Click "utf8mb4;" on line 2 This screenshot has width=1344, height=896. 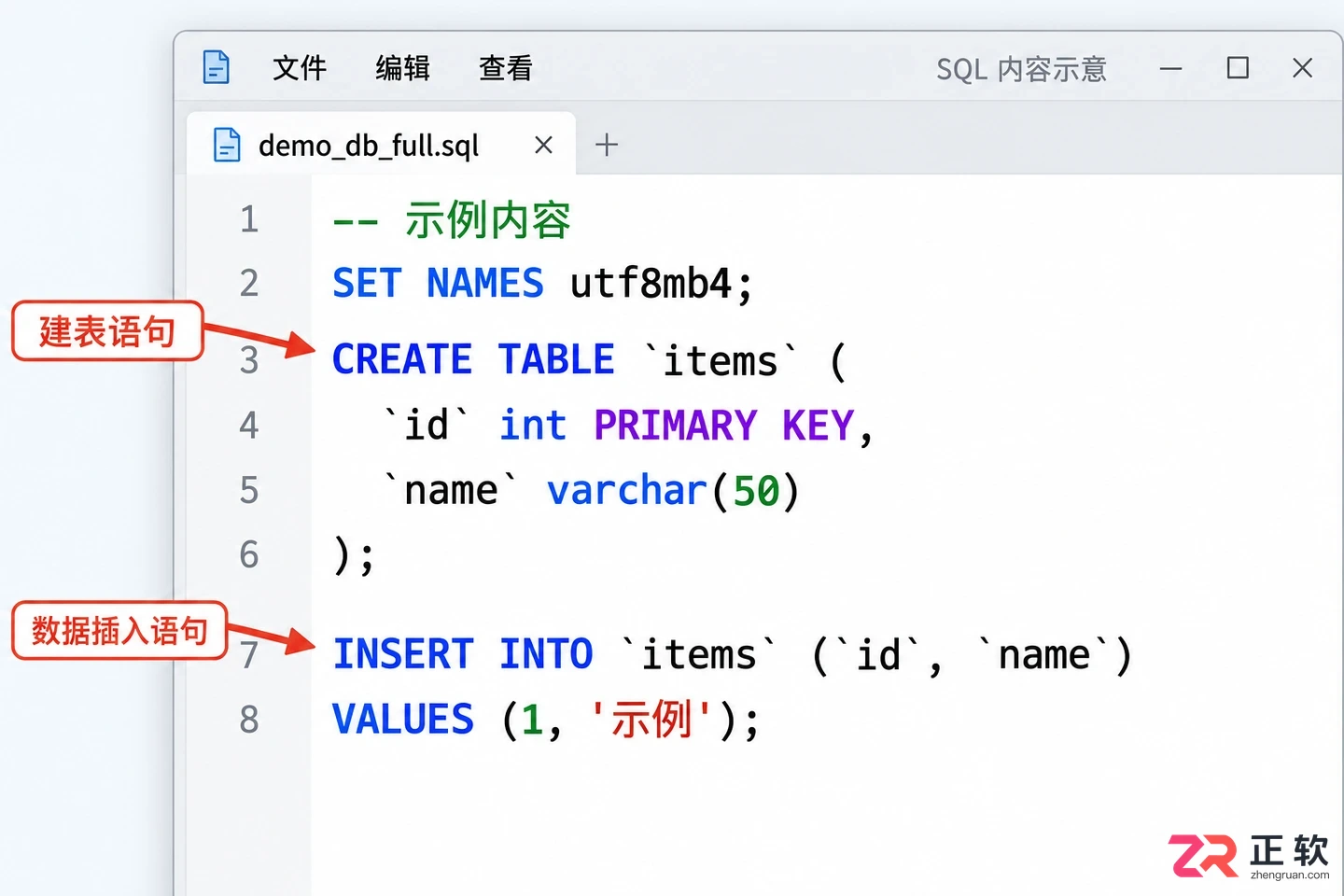click(661, 284)
